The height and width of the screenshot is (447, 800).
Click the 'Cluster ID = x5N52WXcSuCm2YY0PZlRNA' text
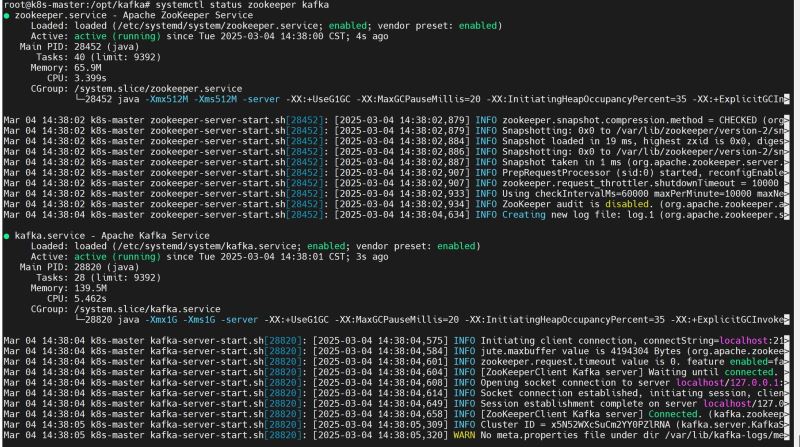tap(578, 425)
